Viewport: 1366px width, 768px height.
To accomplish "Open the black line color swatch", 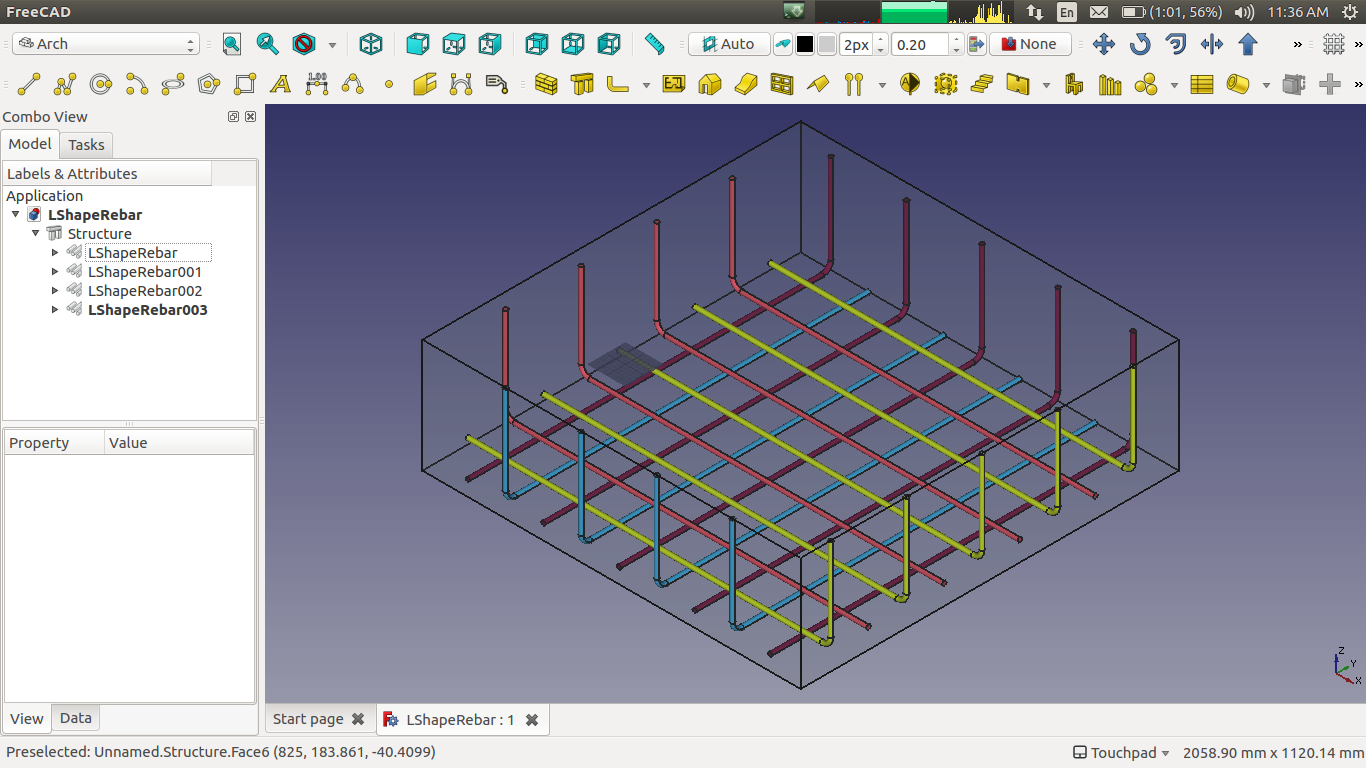I will coord(805,44).
